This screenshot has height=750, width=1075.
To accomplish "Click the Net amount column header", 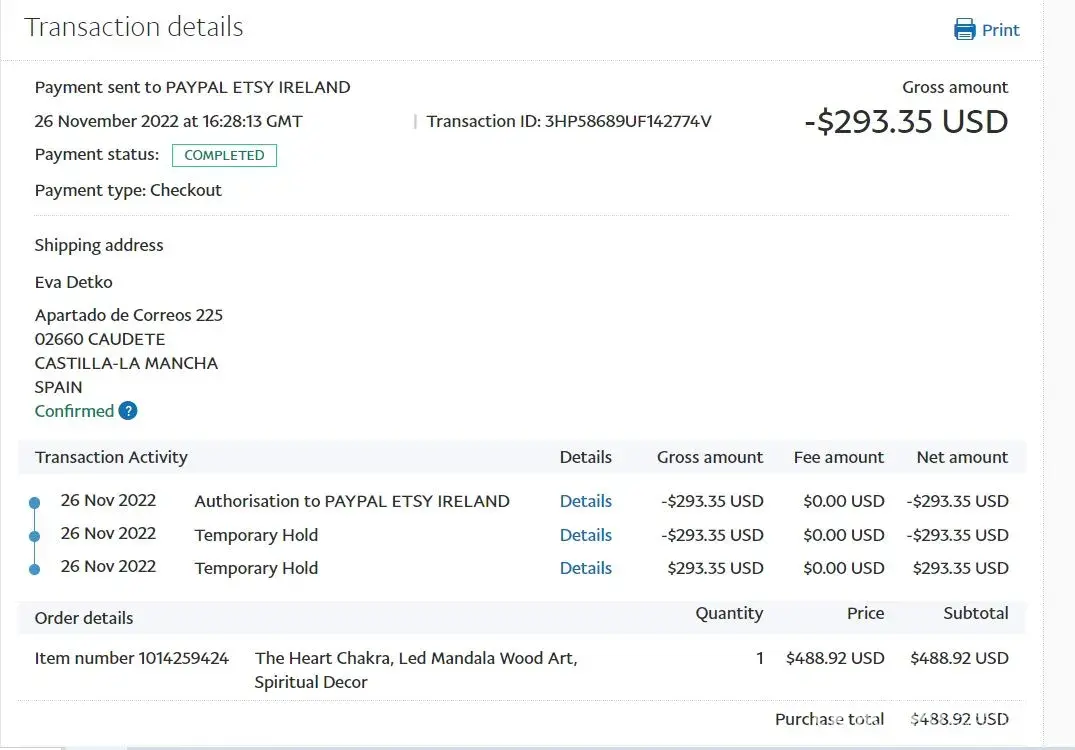I will pos(962,457).
